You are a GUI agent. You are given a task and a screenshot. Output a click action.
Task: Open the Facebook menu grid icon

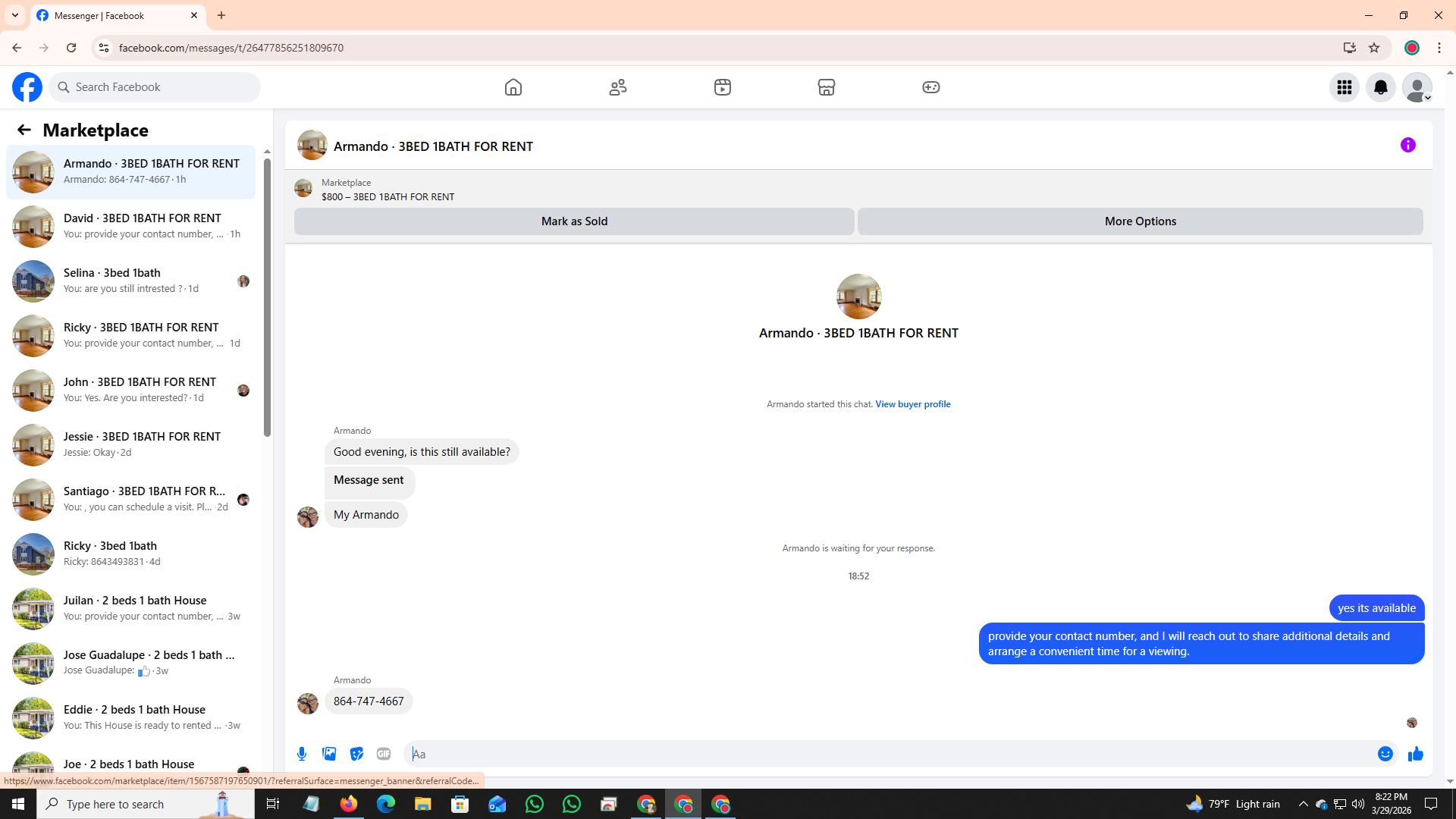(x=1345, y=87)
